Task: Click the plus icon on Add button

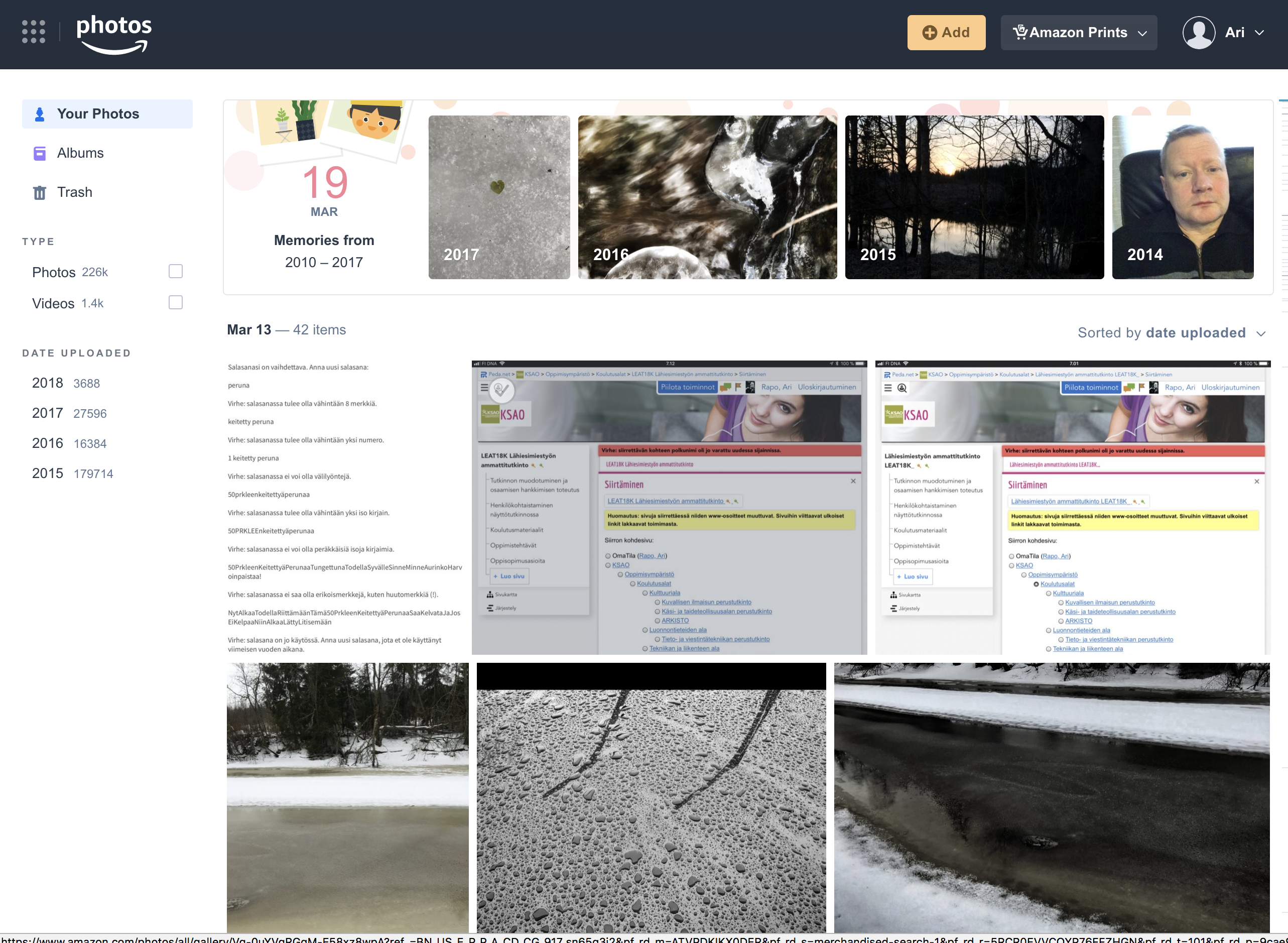Action: pyautogui.click(x=929, y=33)
